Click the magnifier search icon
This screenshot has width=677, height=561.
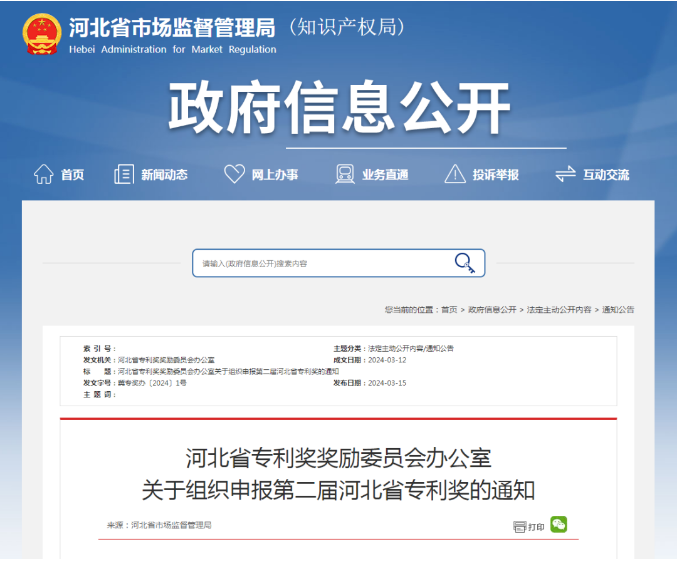[464, 262]
